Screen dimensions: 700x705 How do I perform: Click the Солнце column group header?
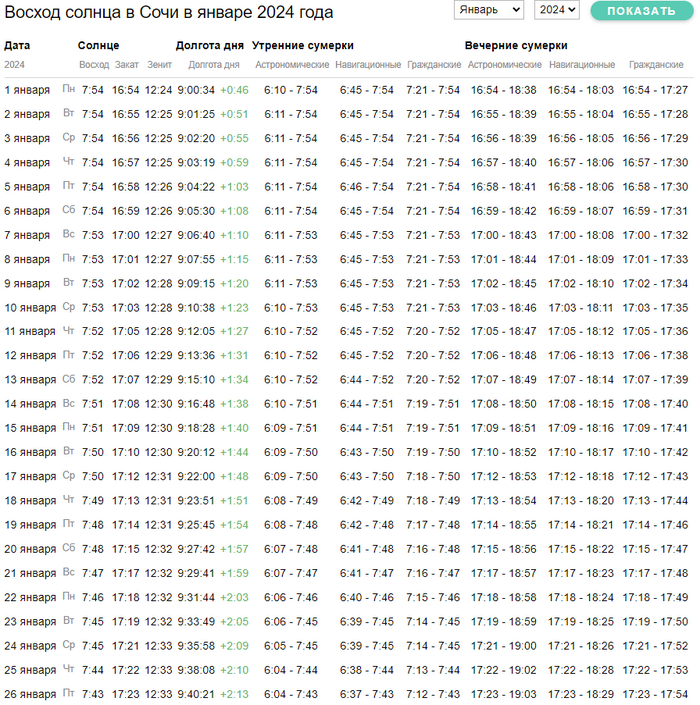point(98,45)
